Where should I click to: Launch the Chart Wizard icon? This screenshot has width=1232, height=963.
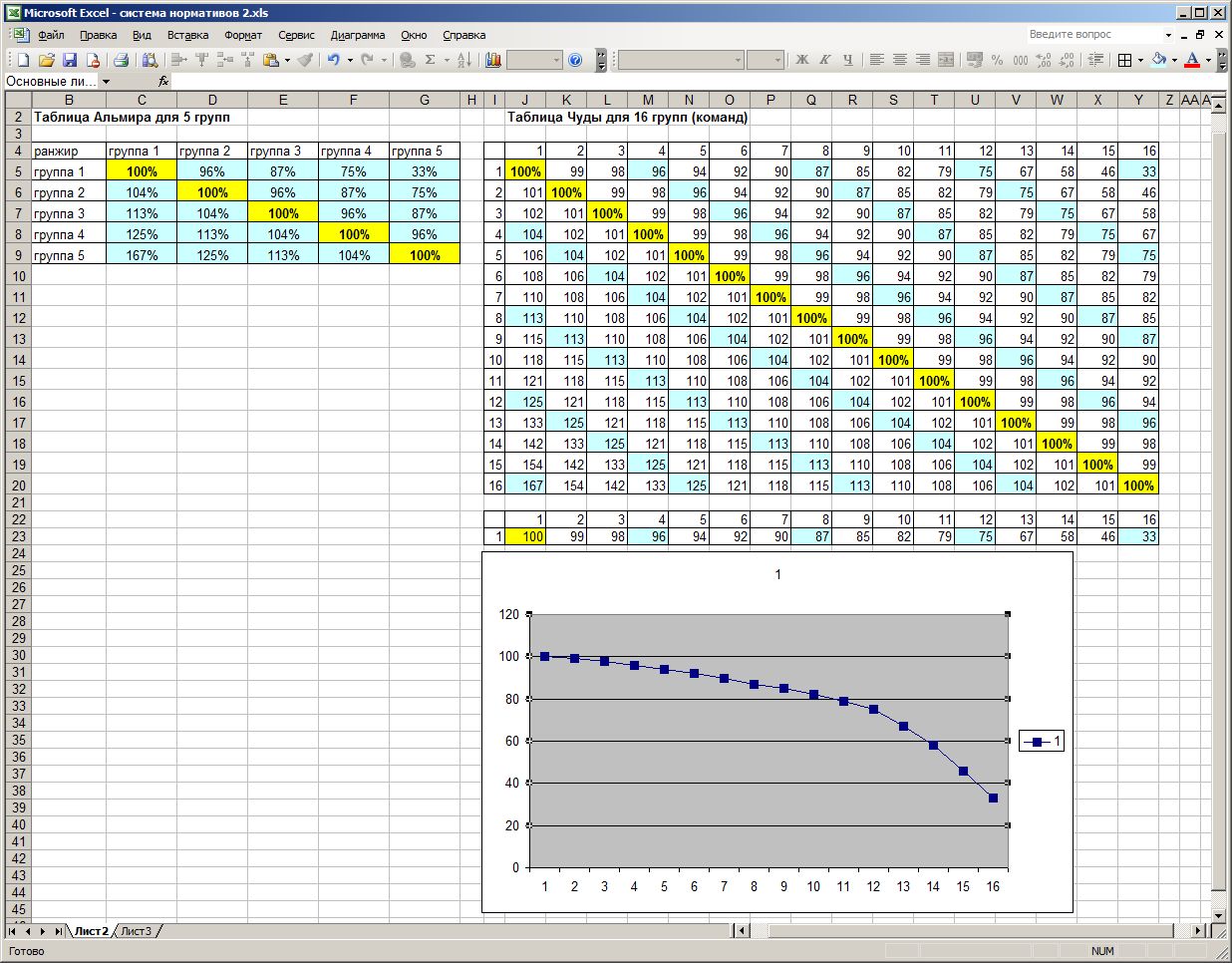point(493,60)
